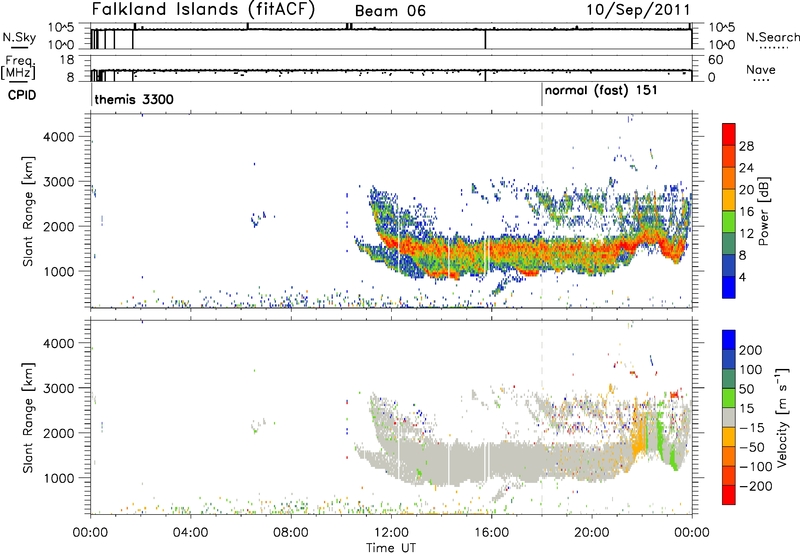The width and height of the screenshot is (800, 554).
Task: Click the 'CPID' row label
Action: click(22, 95)
